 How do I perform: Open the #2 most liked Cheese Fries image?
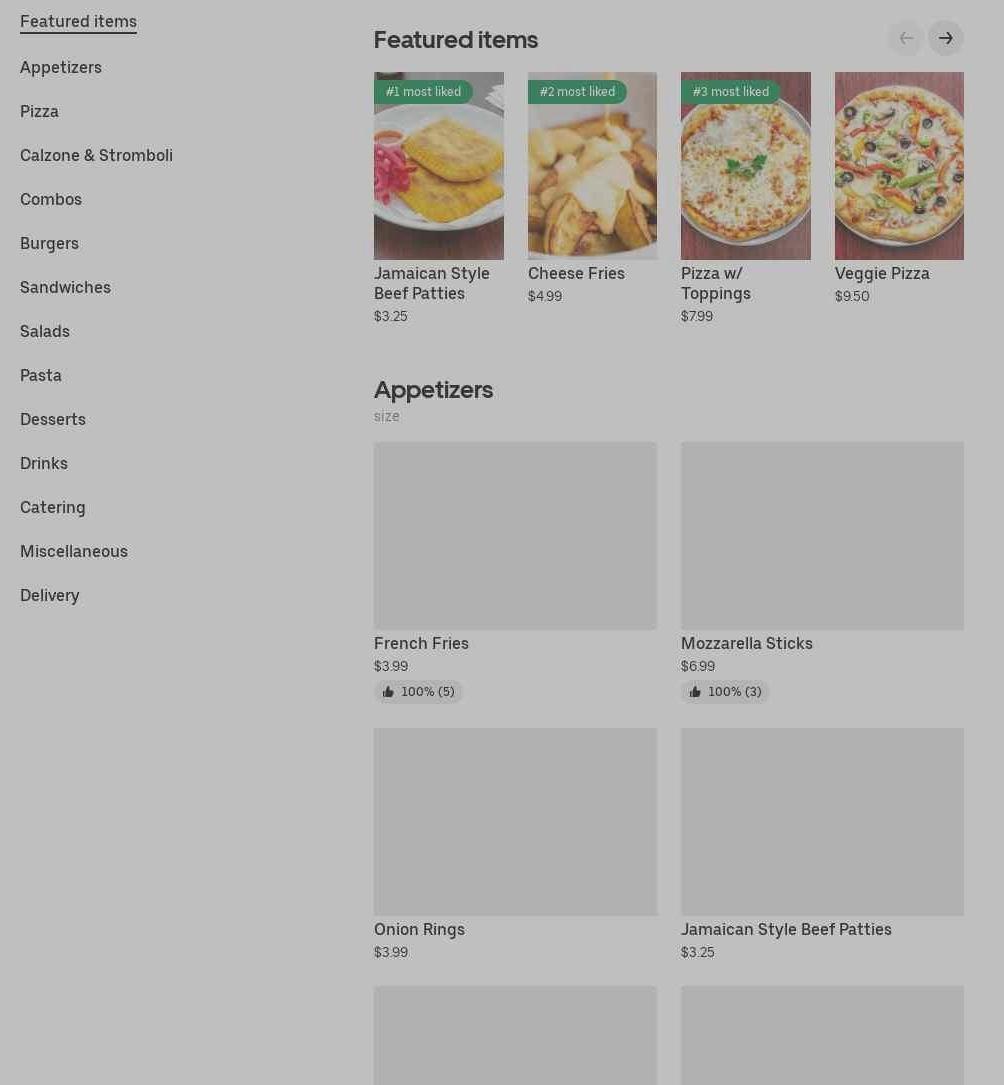coord(592,166)
